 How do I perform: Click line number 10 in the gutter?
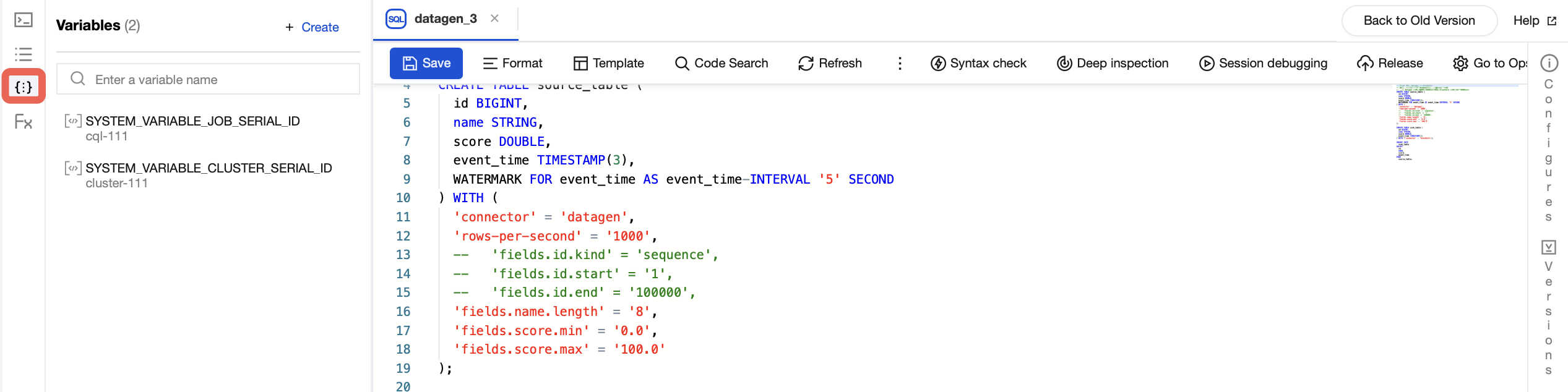pyautogui.click(x=403, y=198)
